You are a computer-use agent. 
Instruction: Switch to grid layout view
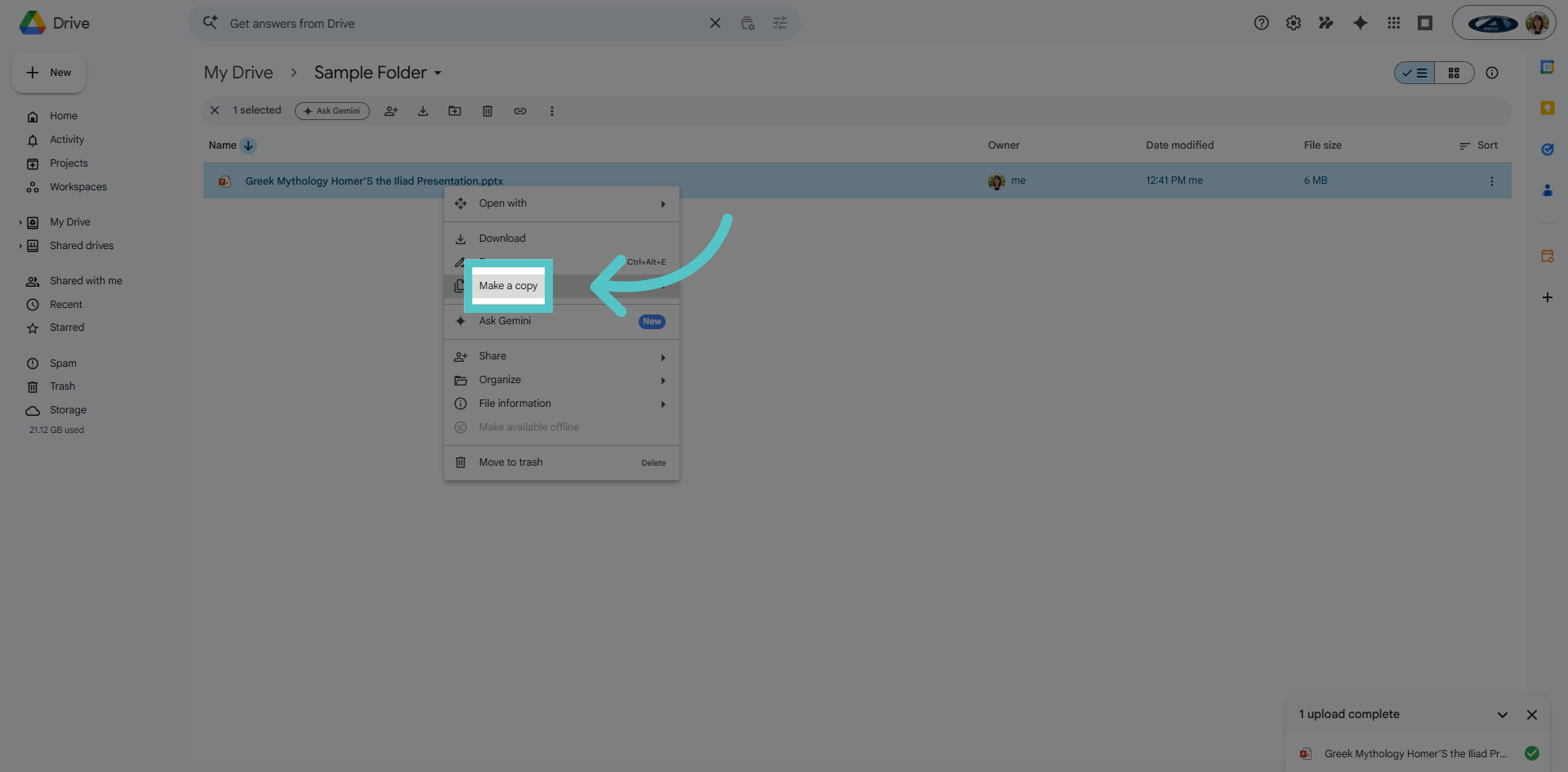(1454, 73)
